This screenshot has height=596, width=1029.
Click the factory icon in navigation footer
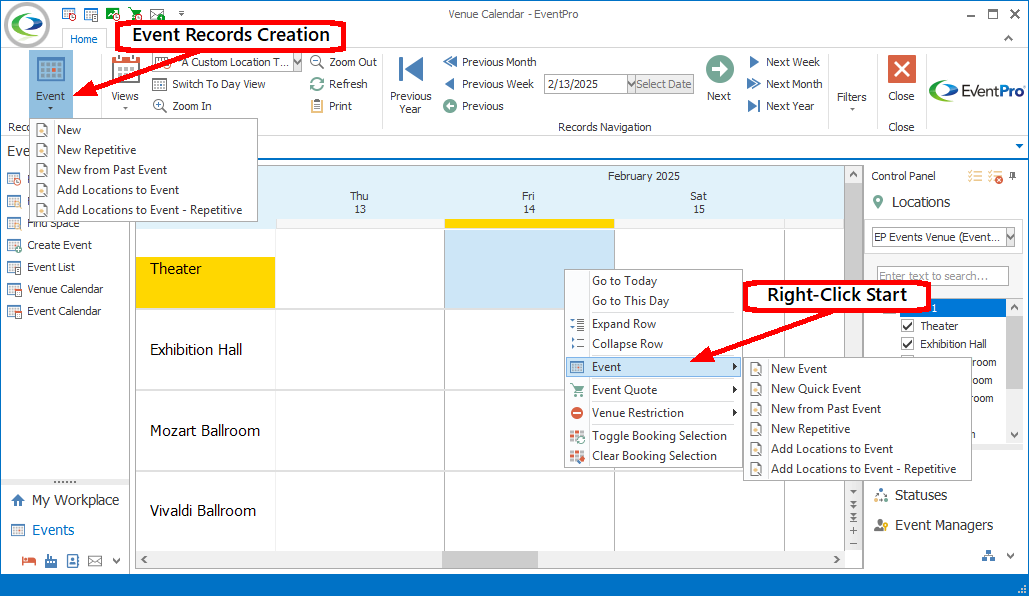coord(51,561)
